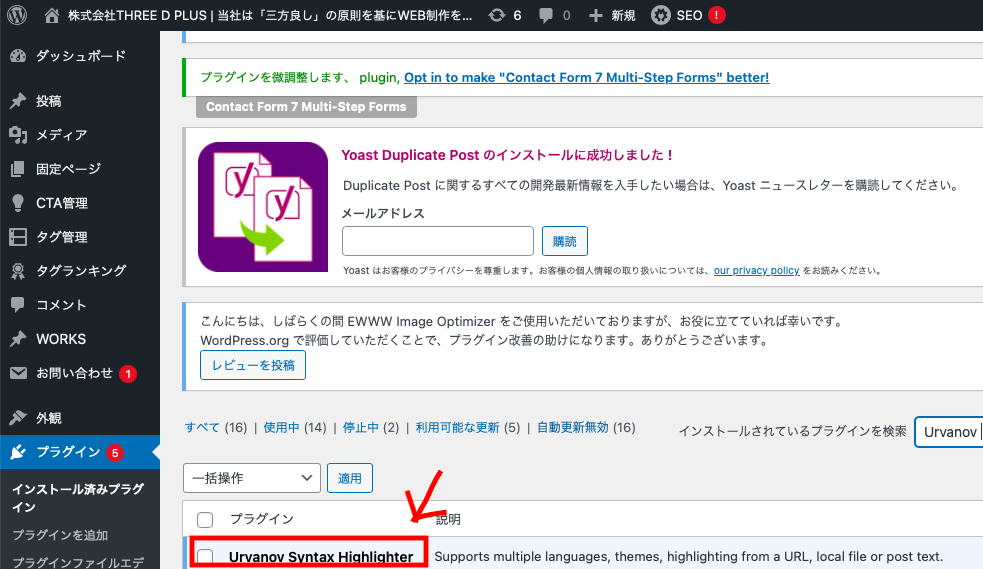
Task: Filter plugins by 停止中 (2)
Action: (371, 427)
